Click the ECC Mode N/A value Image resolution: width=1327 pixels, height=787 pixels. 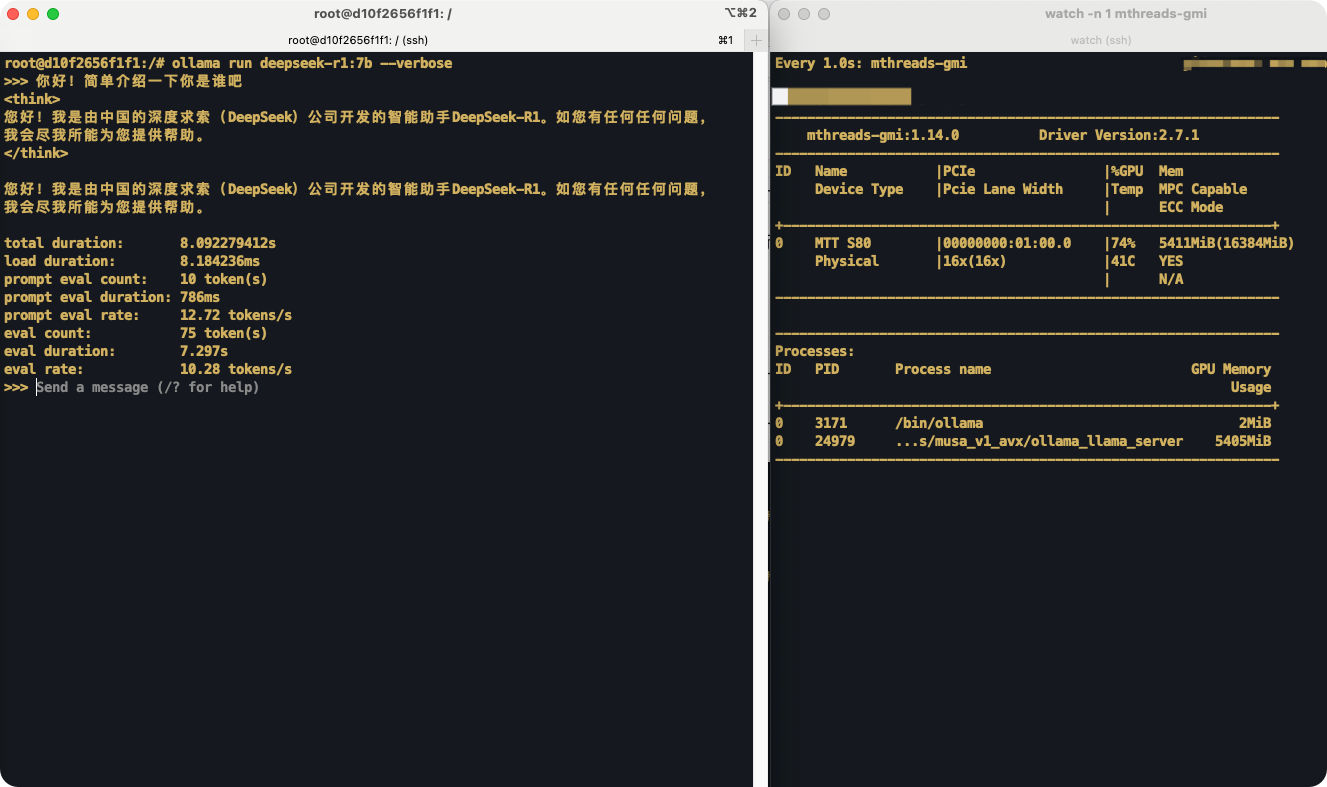click(x=1171, y=279)
